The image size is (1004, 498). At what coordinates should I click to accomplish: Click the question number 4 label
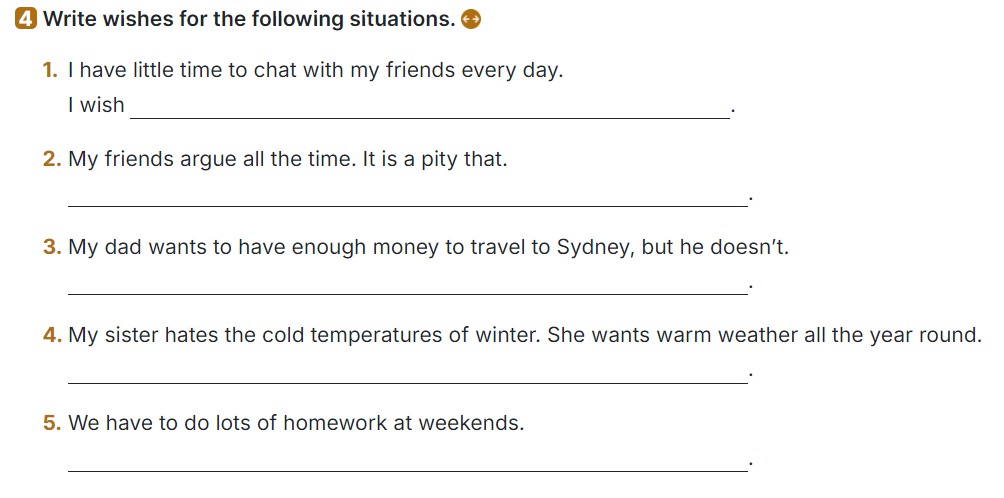pyautogui.click(x=52, y=335)
